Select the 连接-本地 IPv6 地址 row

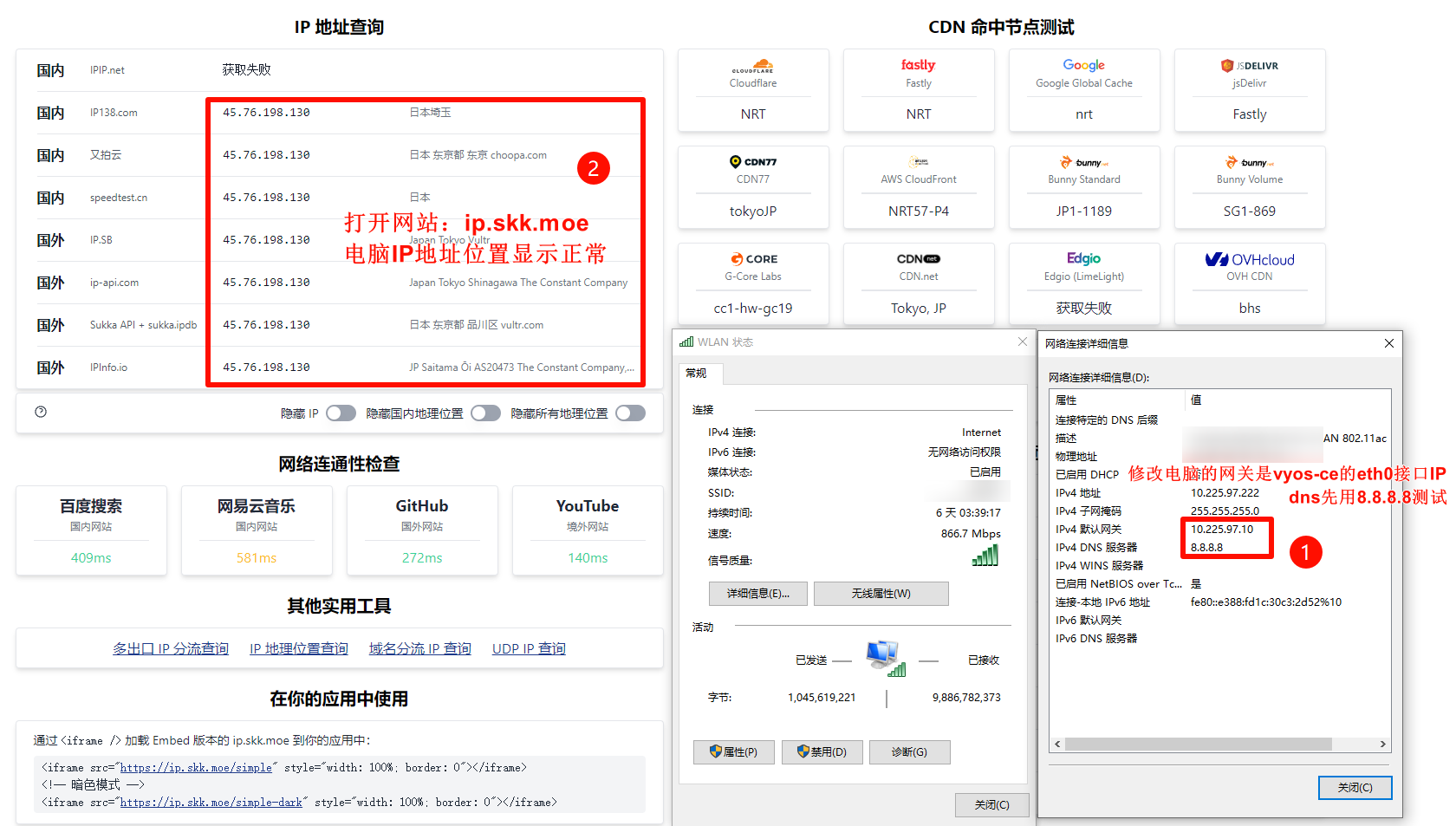tap(1219, 602)
